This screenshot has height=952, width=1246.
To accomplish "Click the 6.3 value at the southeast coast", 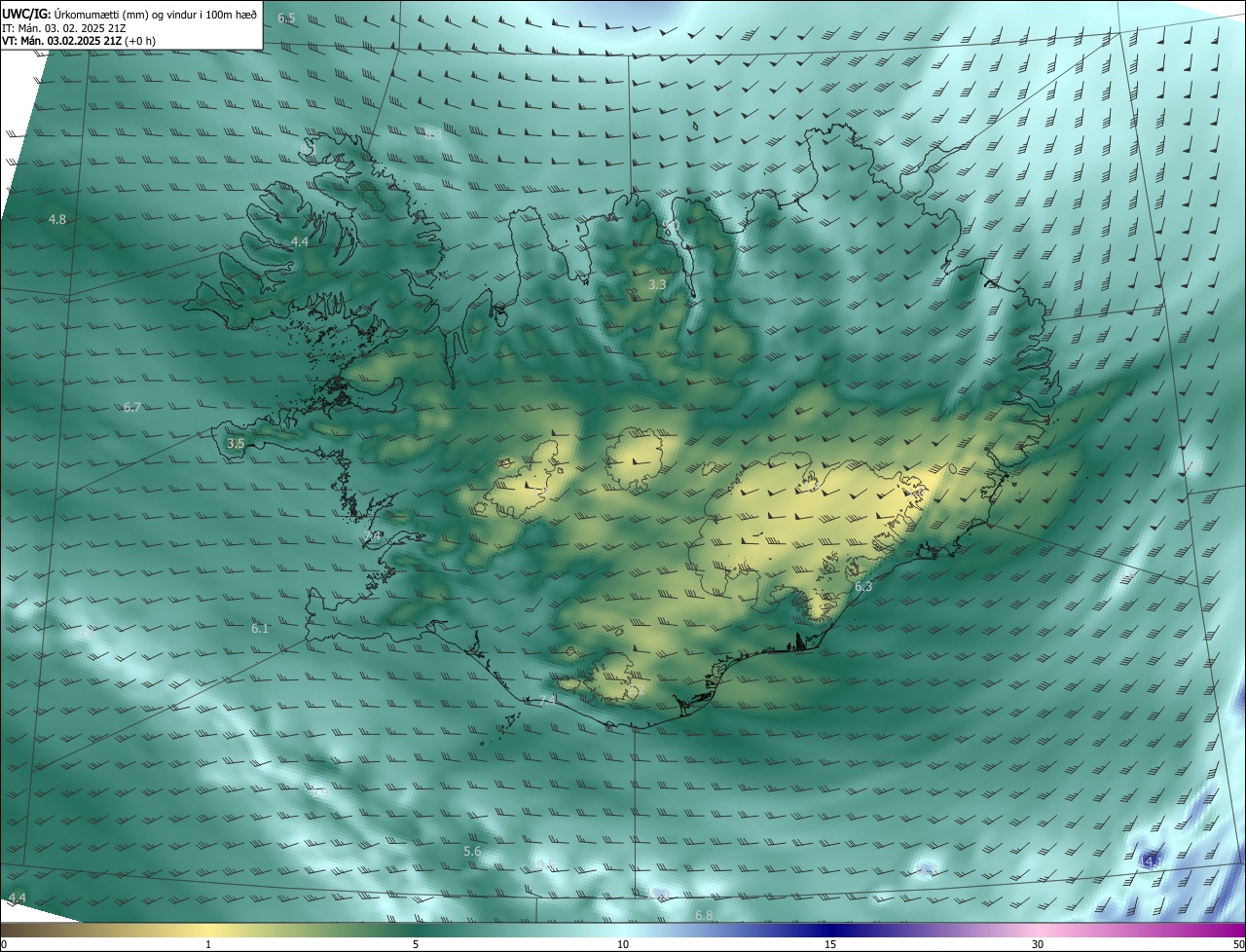I will pos(863,586).
